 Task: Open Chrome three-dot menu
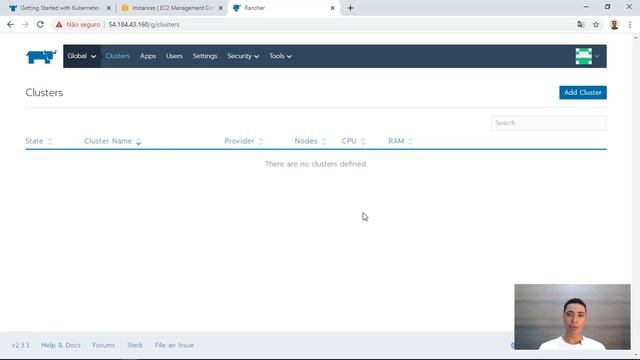[x=630, y=24]
